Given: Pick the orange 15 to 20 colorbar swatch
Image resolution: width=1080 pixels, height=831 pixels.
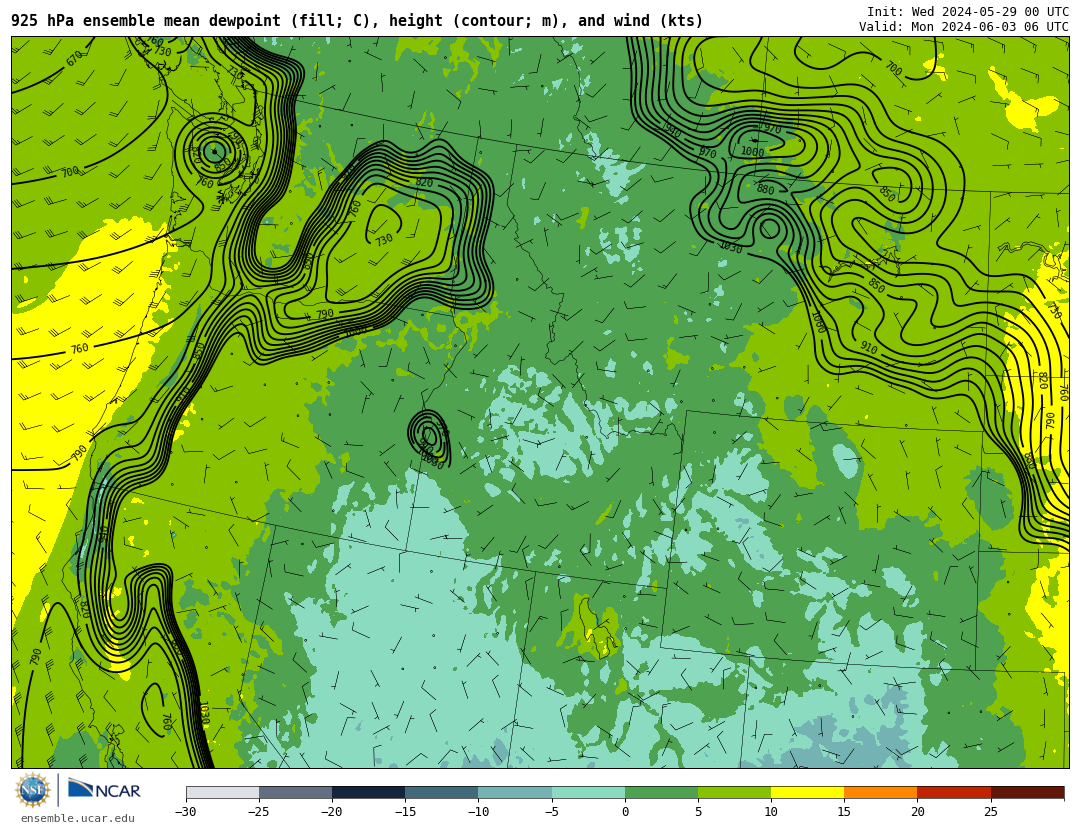Looking at the screenshot, I should [881, 792].
